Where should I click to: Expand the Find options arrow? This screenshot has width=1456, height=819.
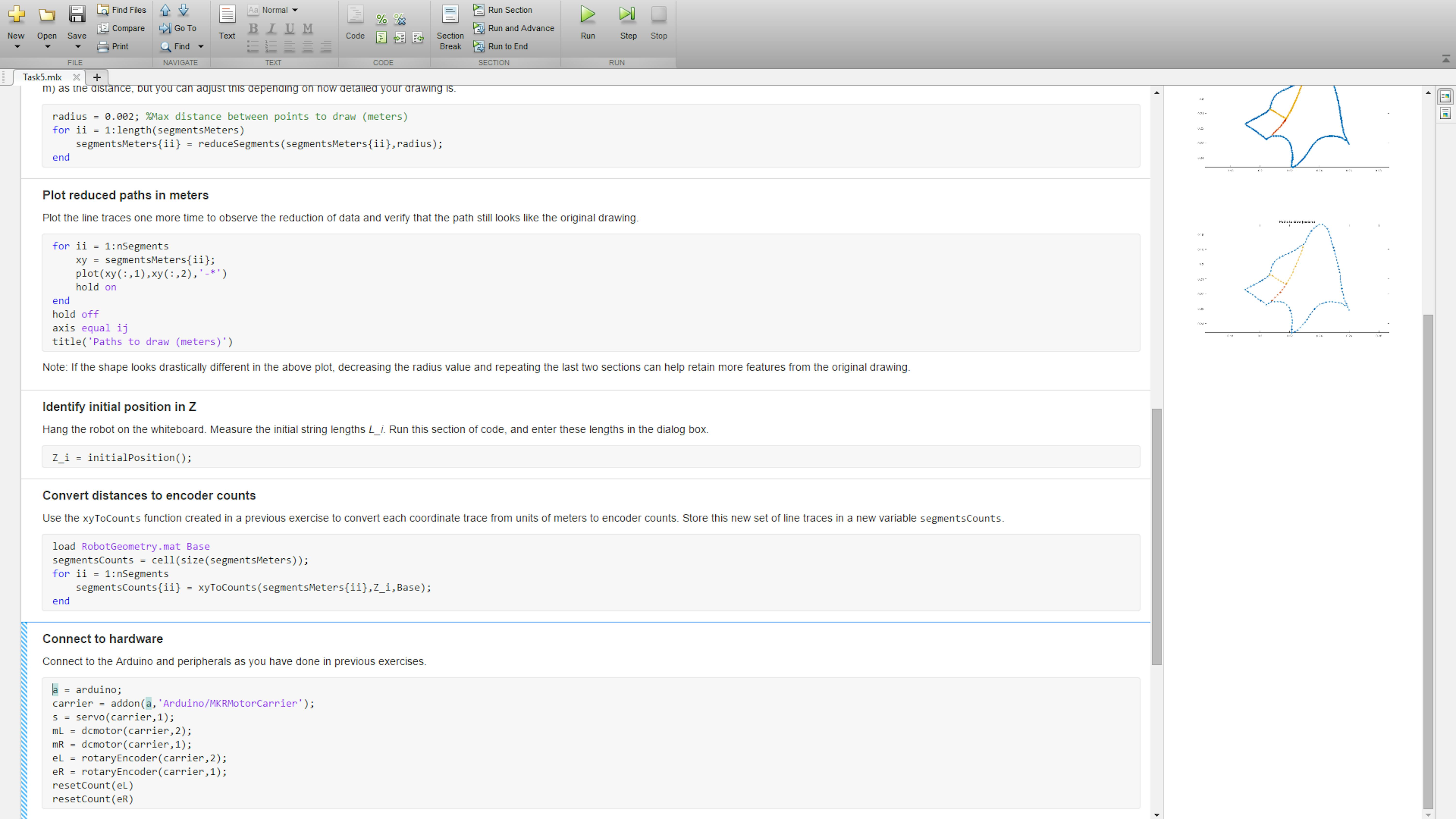tap(201, 46)
